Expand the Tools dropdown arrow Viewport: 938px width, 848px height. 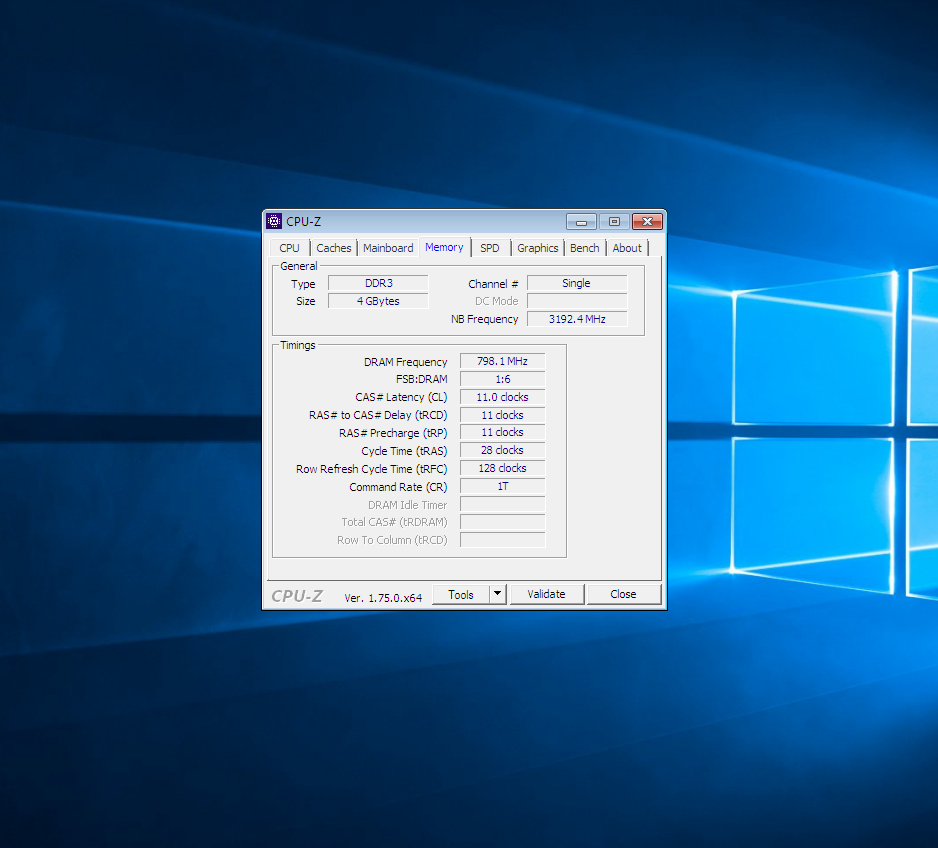497,594
